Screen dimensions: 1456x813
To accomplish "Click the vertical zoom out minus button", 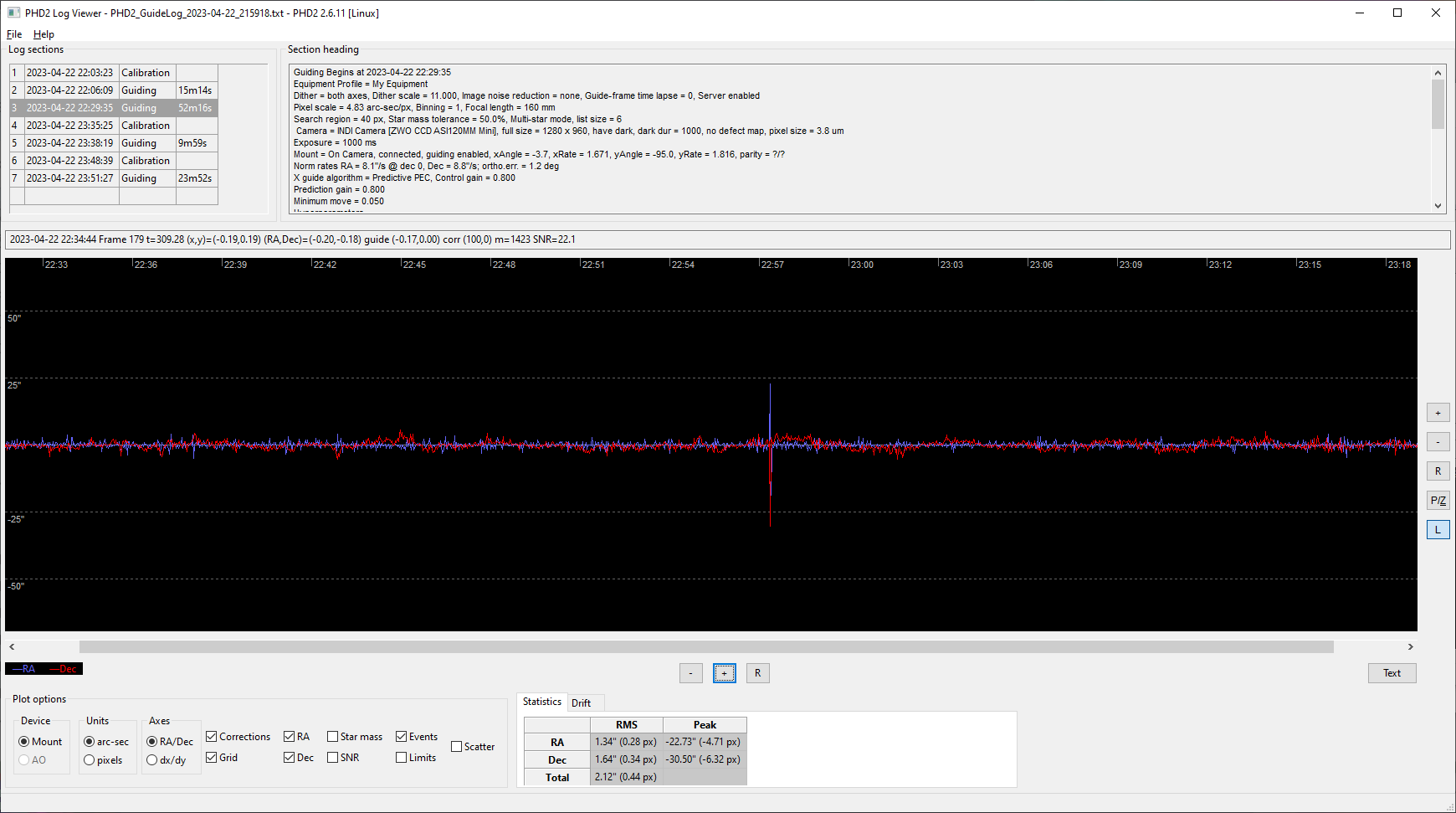I will (1438, 442).
